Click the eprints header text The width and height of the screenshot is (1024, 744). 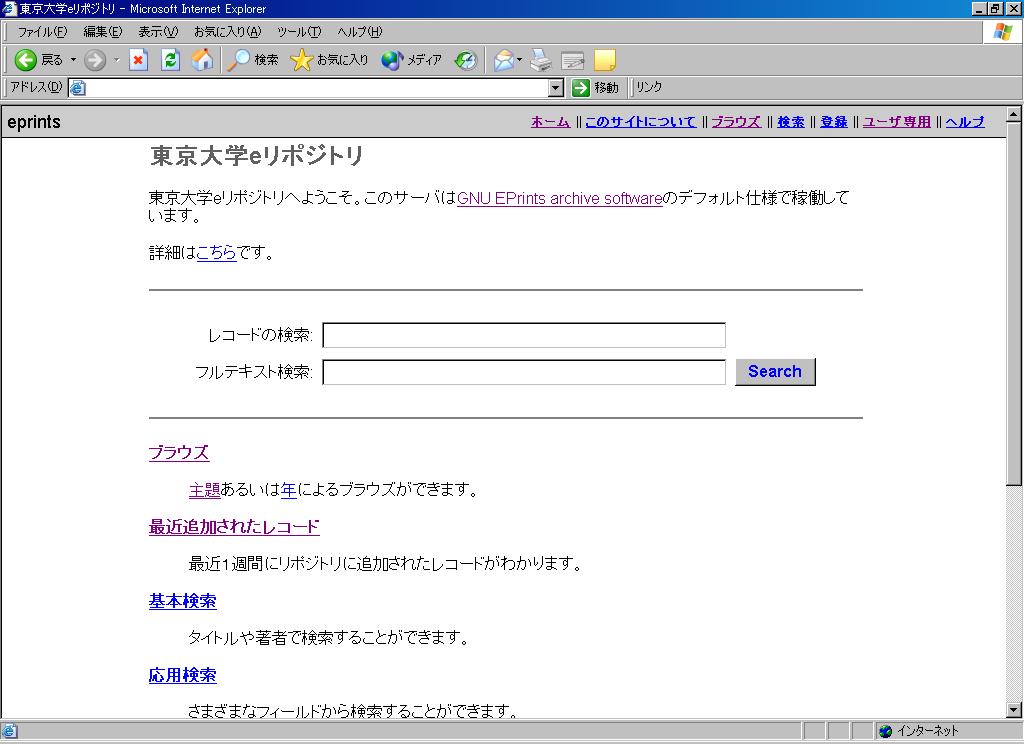[34, 122]
